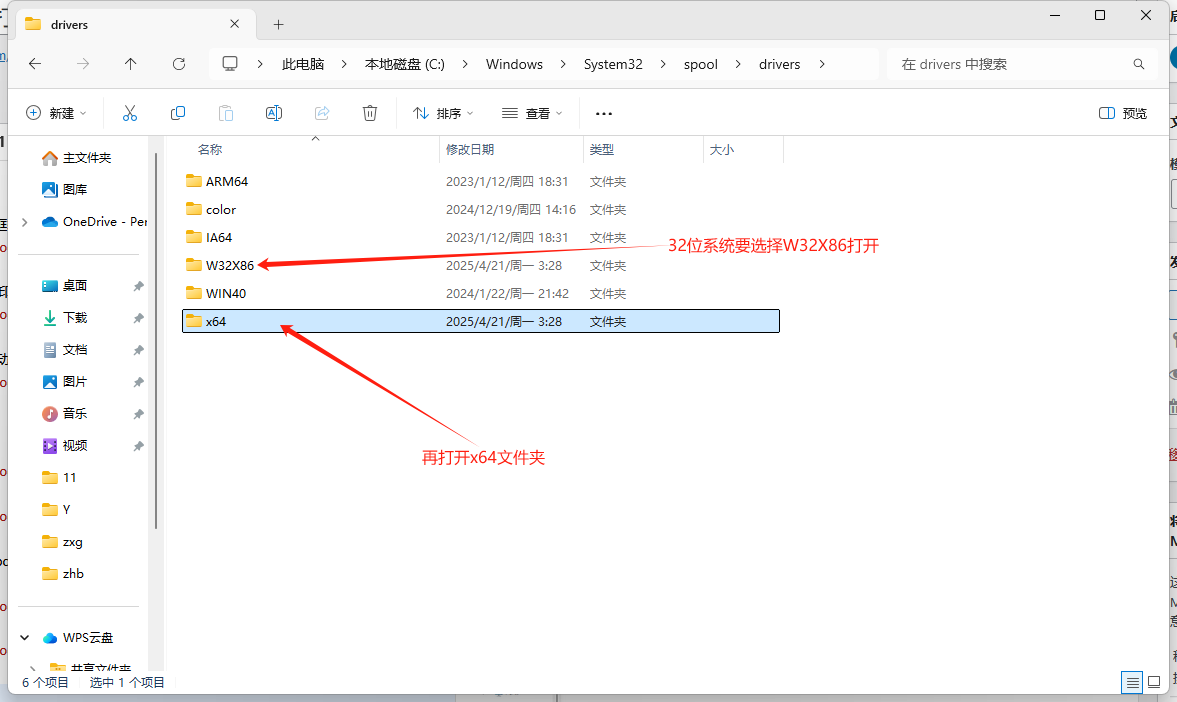The image size is (1177, 702).
Task: Select the WIN40 folder
Action: (x=480, y=294)
